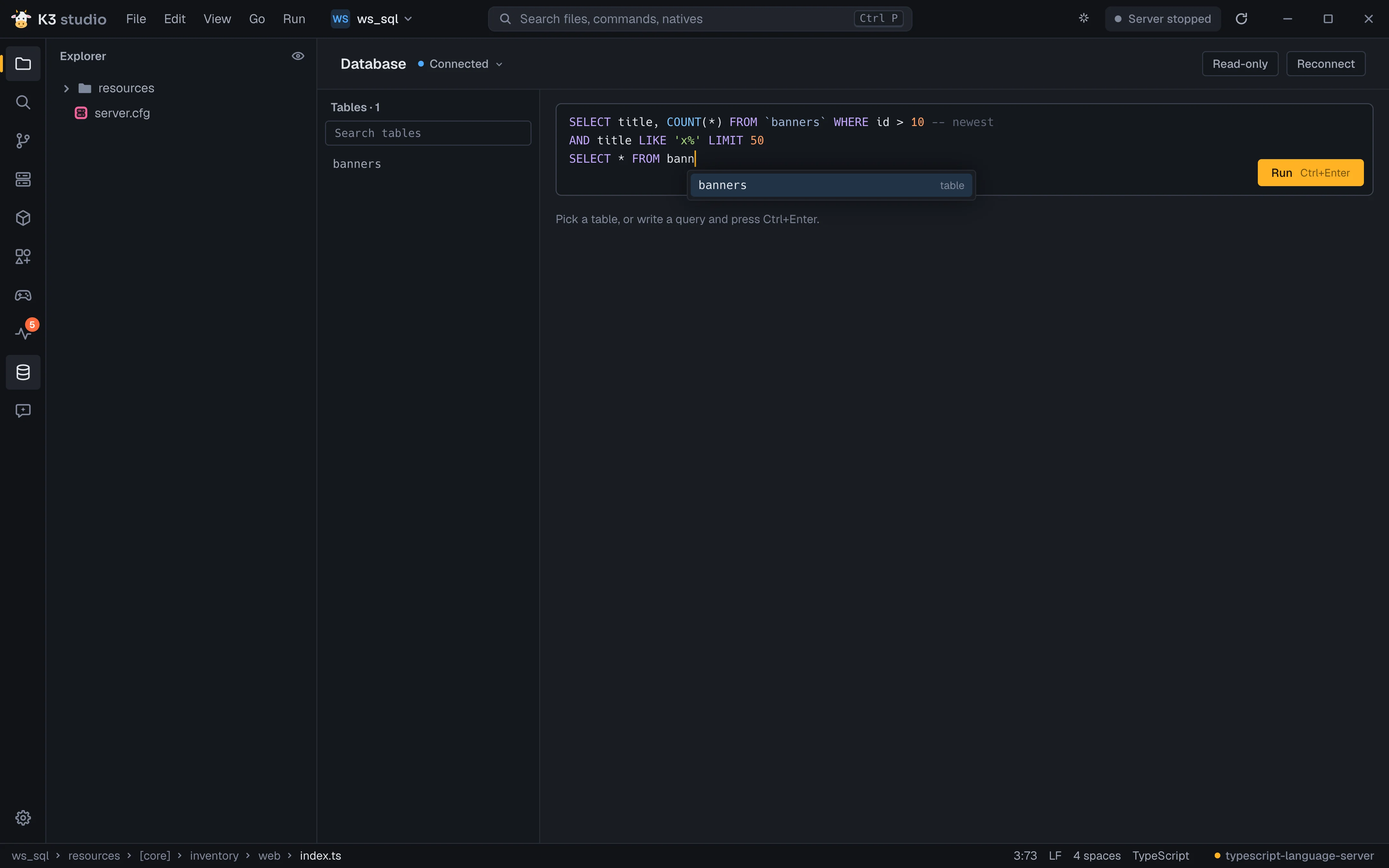Open the game controller sidebar icon

(x=23, y=295)
